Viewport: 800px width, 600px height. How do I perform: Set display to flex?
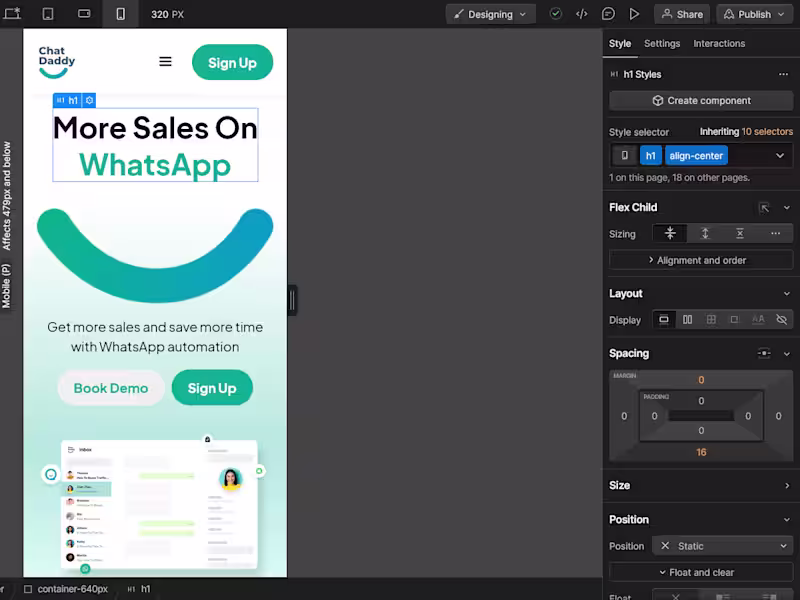click(x=687, y=320)
